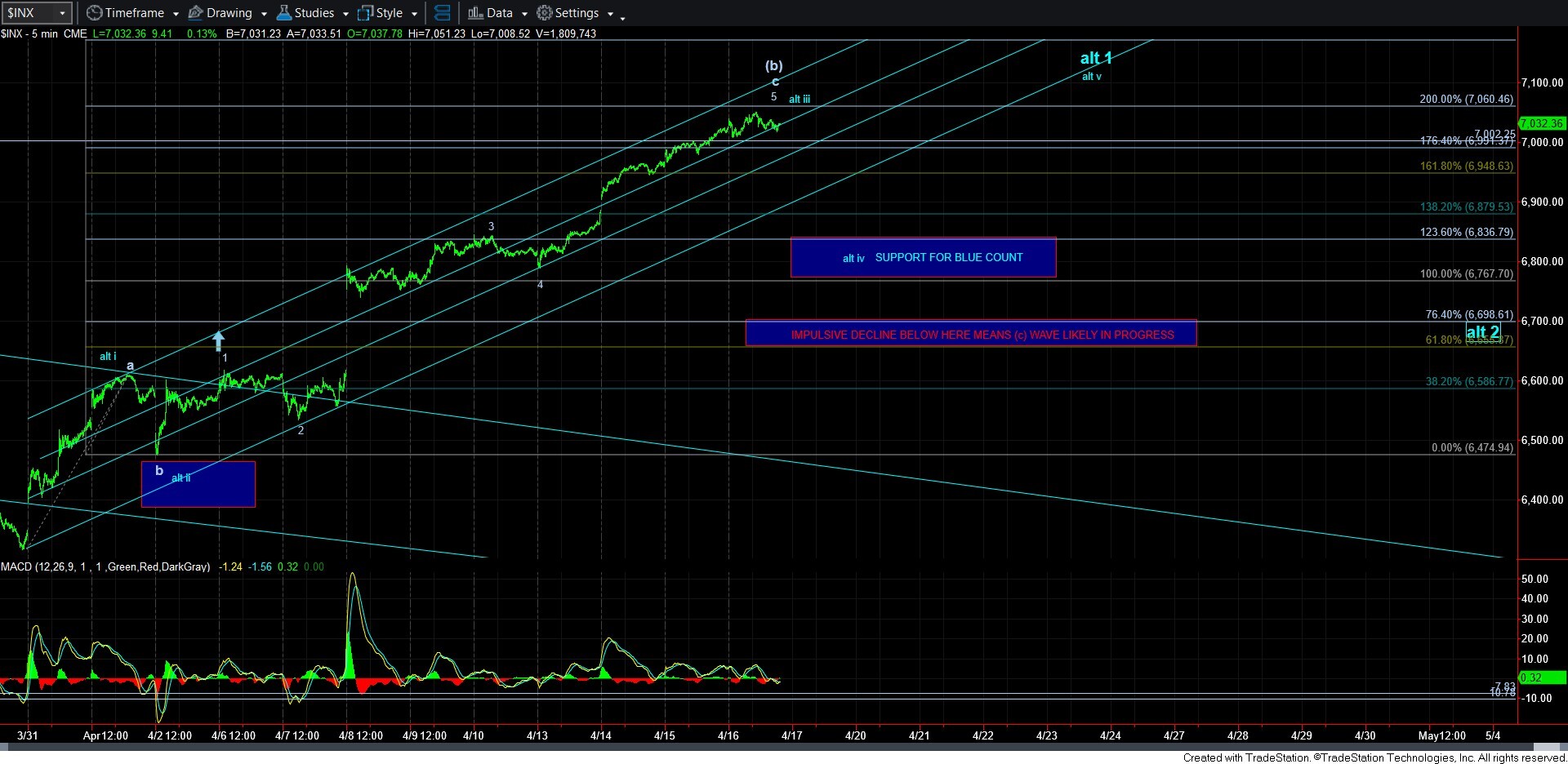The width and height of the screenshot is (1568, 764).
Task: Open the Data menu label
Action: [x=499, y=13]
